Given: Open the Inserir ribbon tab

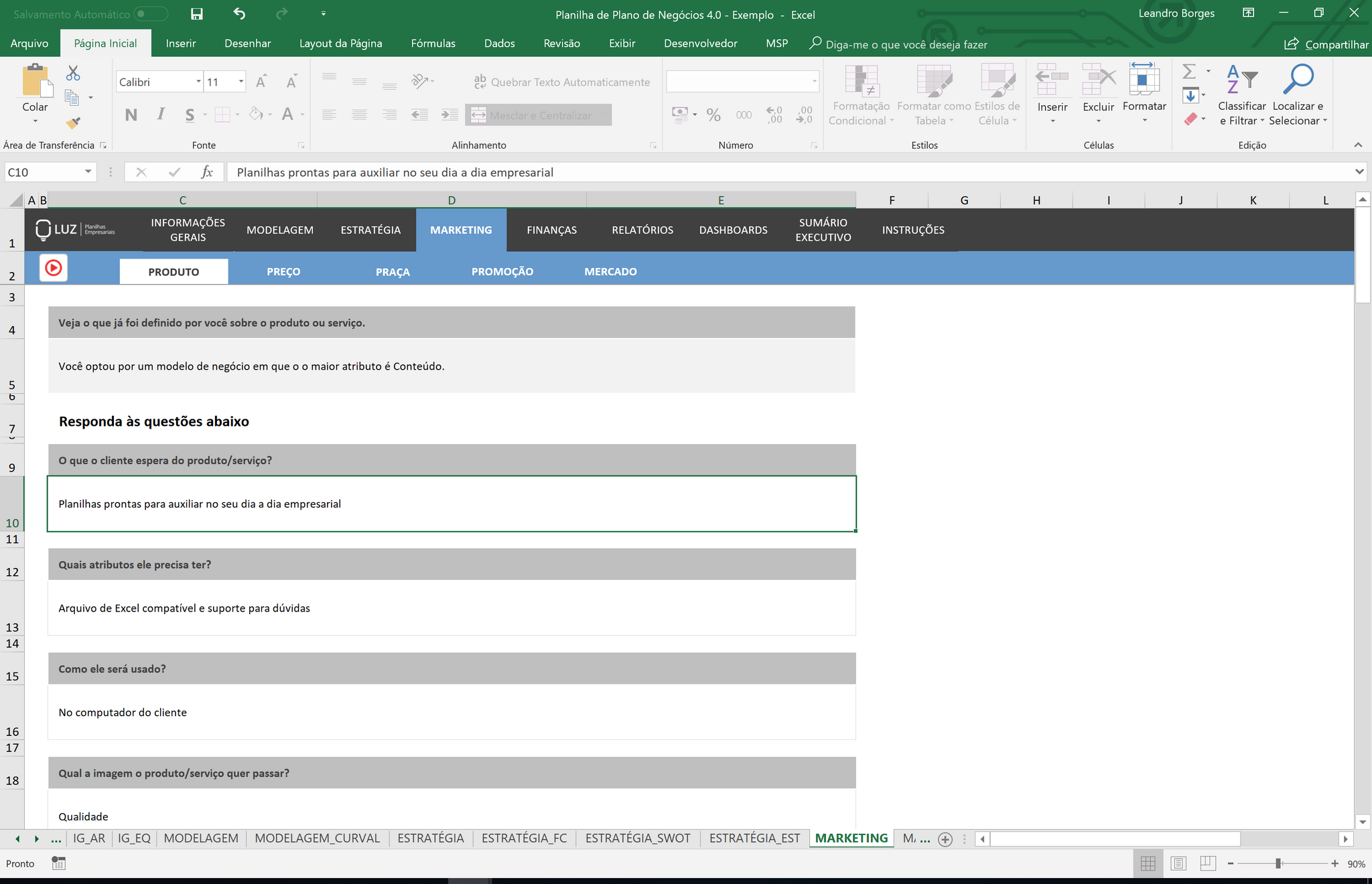Looking at the screenshot, I should [x=181, y=44].
